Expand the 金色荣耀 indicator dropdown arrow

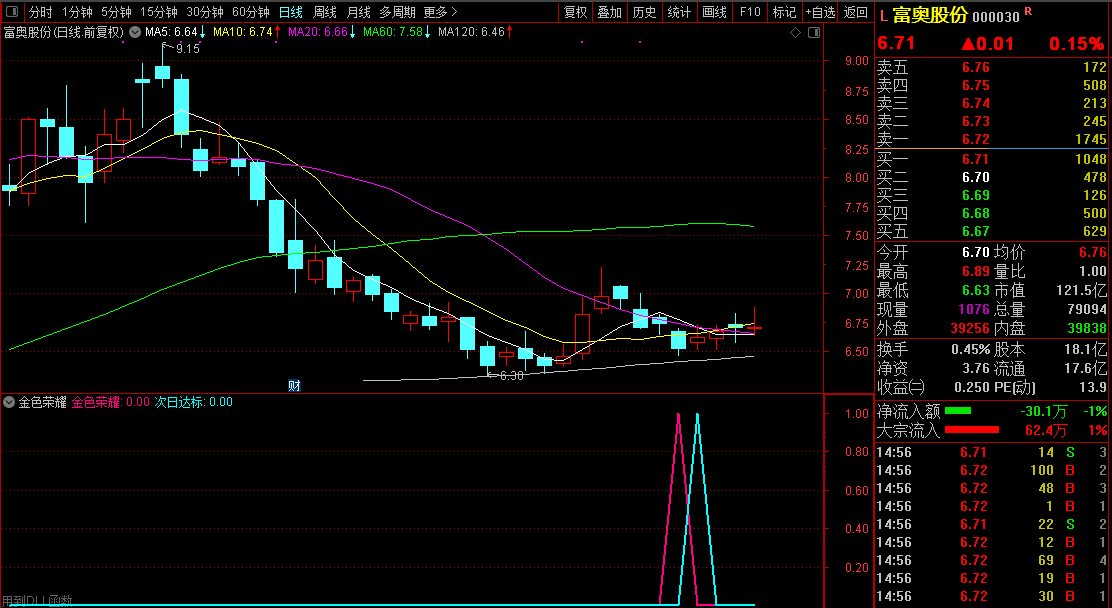click(9, 402)
